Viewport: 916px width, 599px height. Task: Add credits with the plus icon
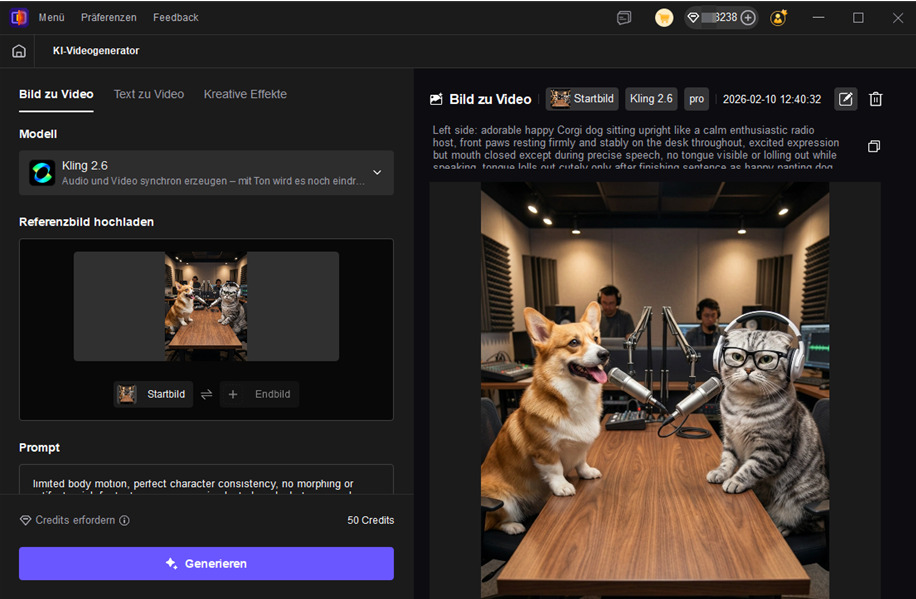click(748, 18)
